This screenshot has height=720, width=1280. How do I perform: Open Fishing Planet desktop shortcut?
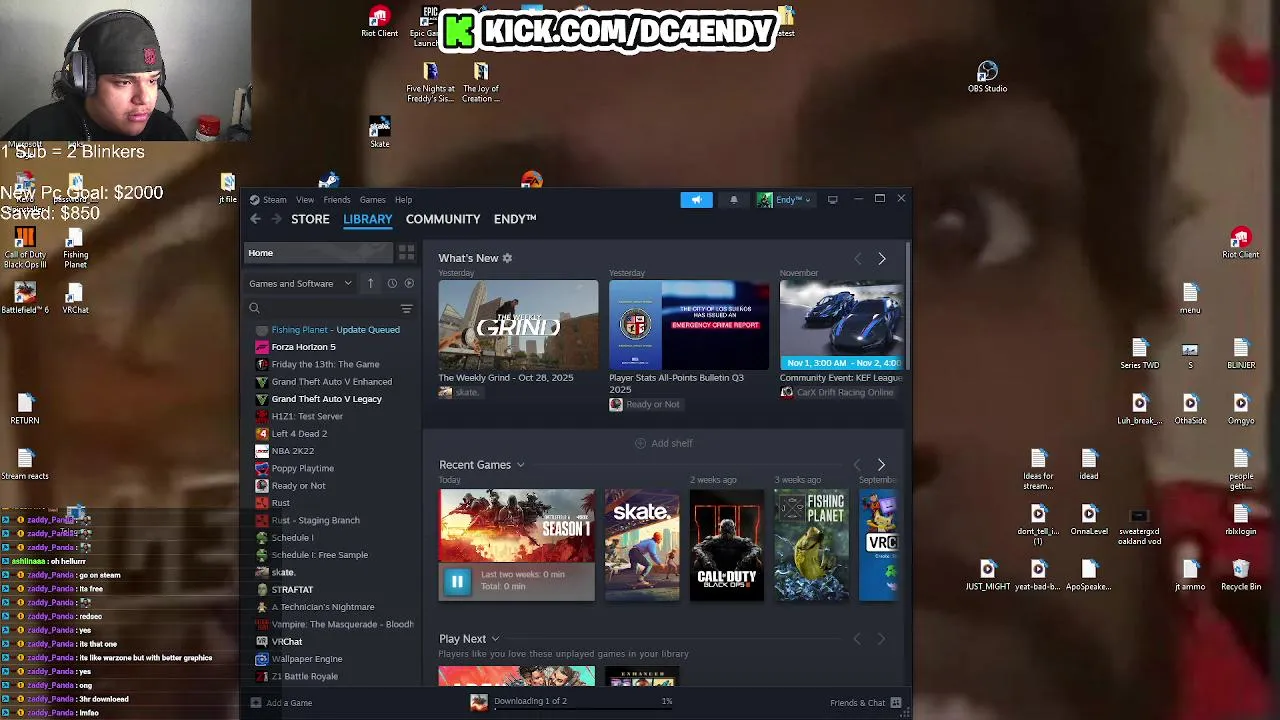click(x=75, y=248)
